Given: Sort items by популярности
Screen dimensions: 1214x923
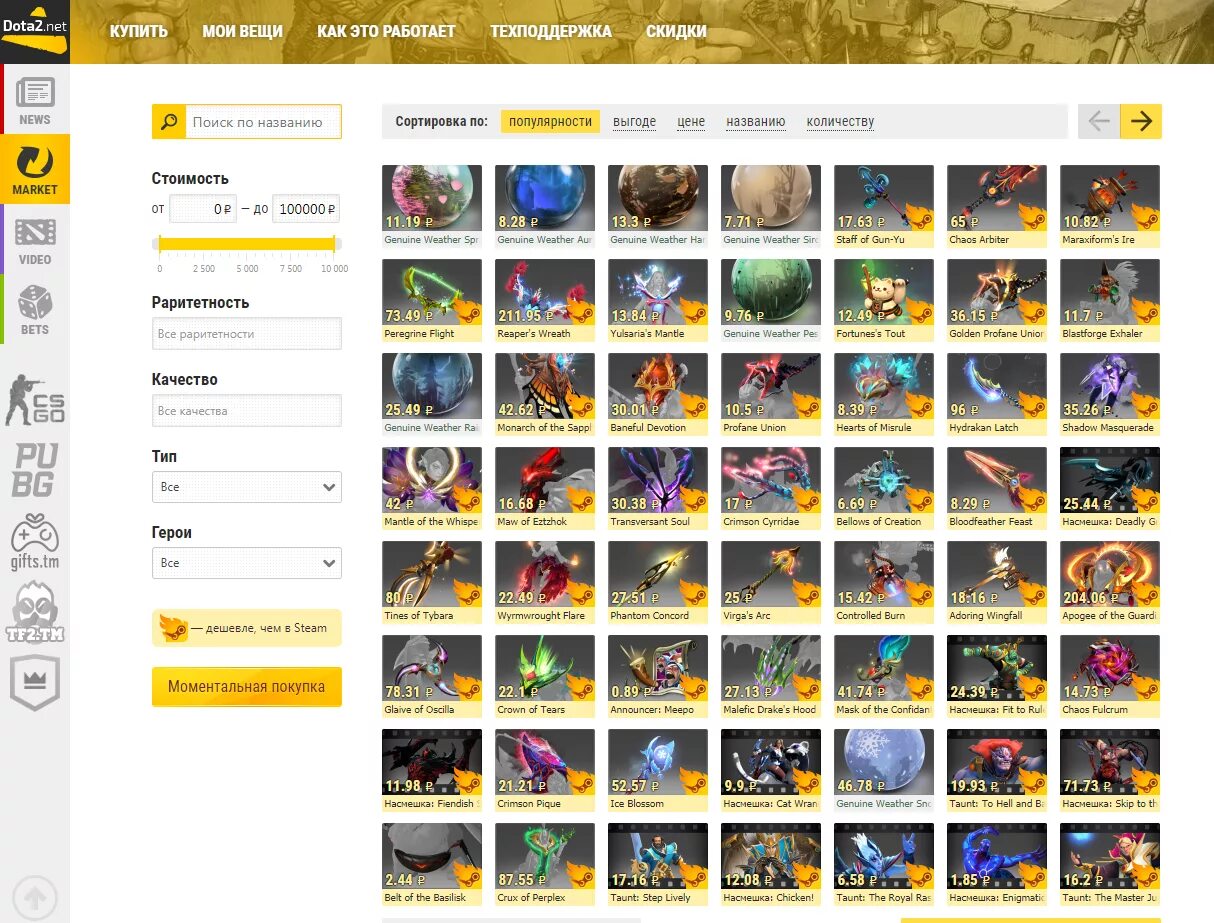Looking at the screenshot, I should point(550,122).
